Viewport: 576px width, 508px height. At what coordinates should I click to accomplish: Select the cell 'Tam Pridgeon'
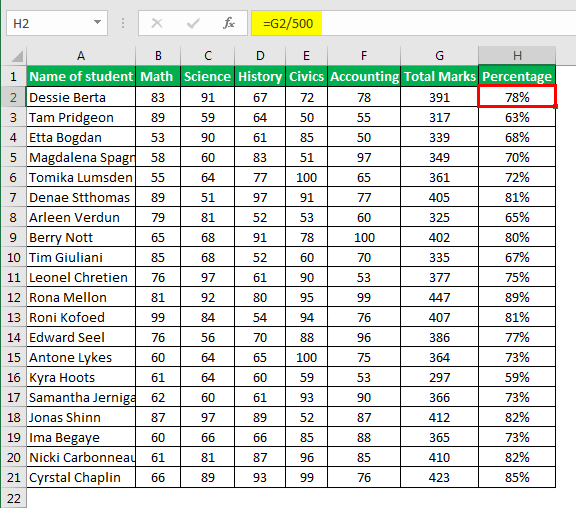tap(81, 117)
